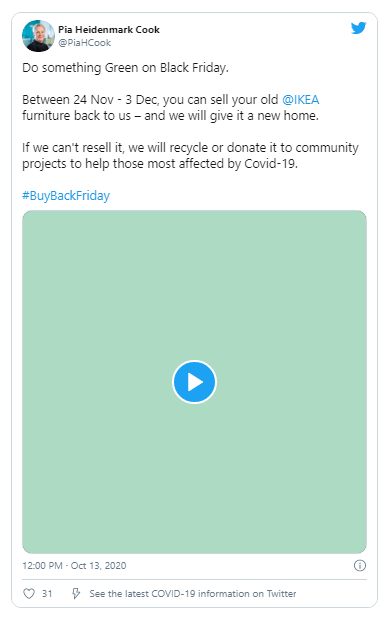Click the green video thumbnail's upper area
This screenshot has width=381, height=617.
(x=194, y=275)
